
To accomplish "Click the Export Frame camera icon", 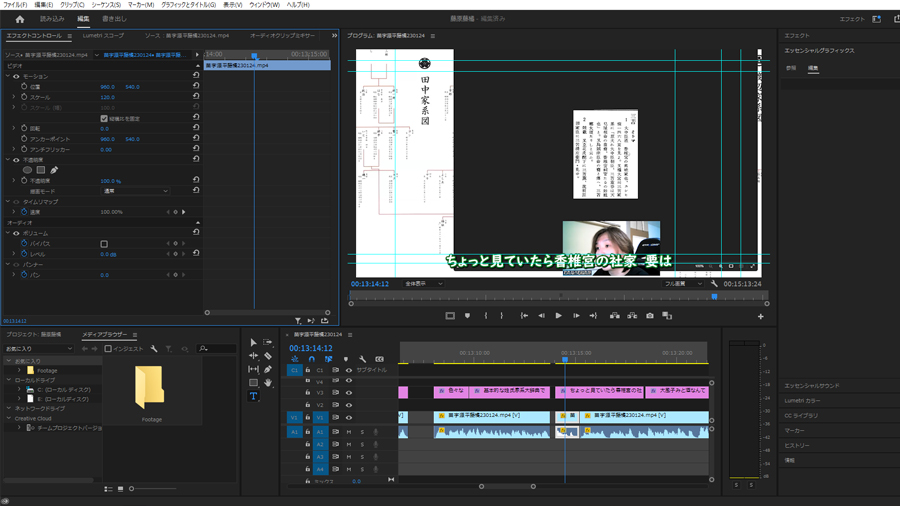I will click(650, 316).
